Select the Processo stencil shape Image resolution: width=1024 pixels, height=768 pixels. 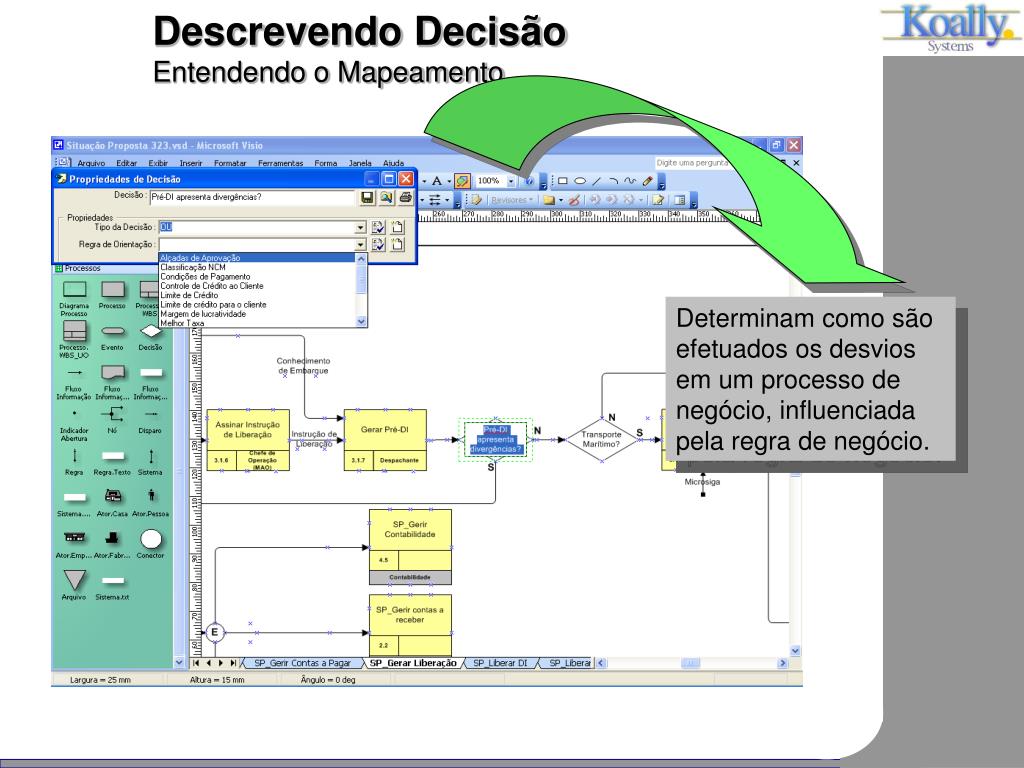[112, 290]
